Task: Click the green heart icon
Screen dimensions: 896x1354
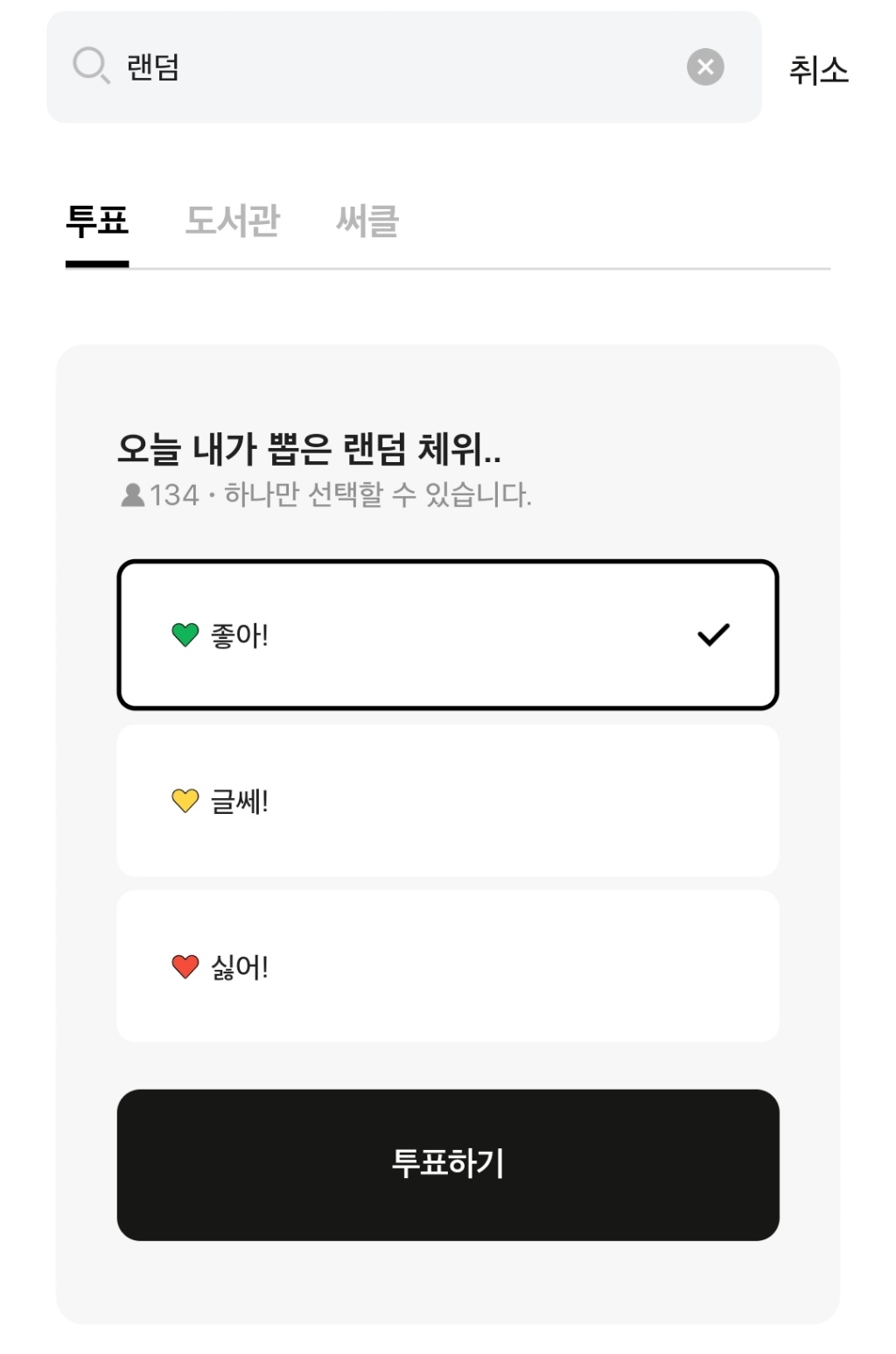Action: (185, 635)
